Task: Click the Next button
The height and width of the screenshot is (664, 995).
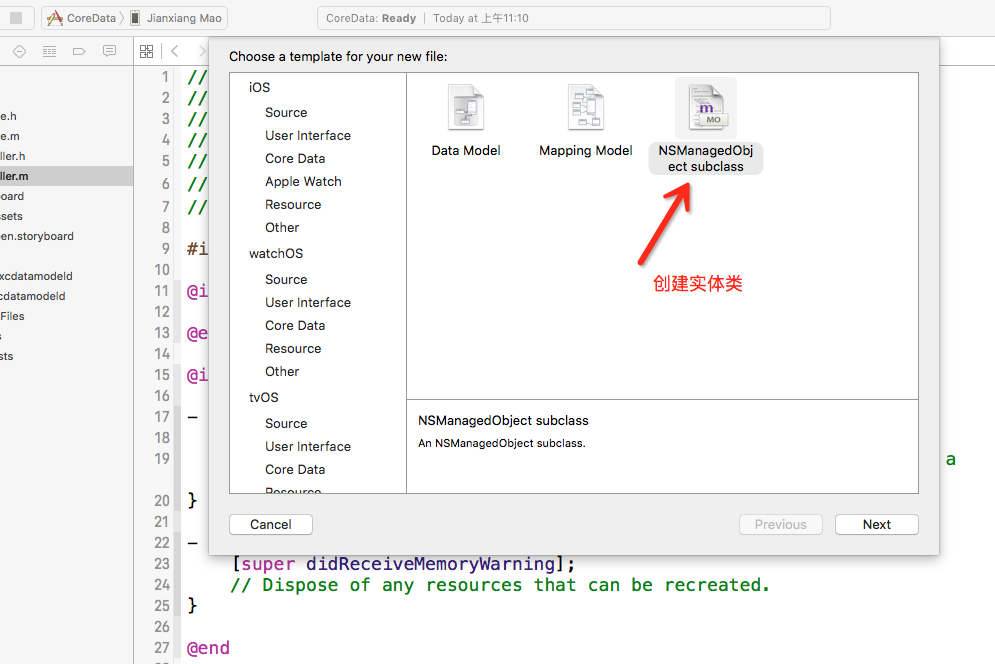Action: pos(876,524)
